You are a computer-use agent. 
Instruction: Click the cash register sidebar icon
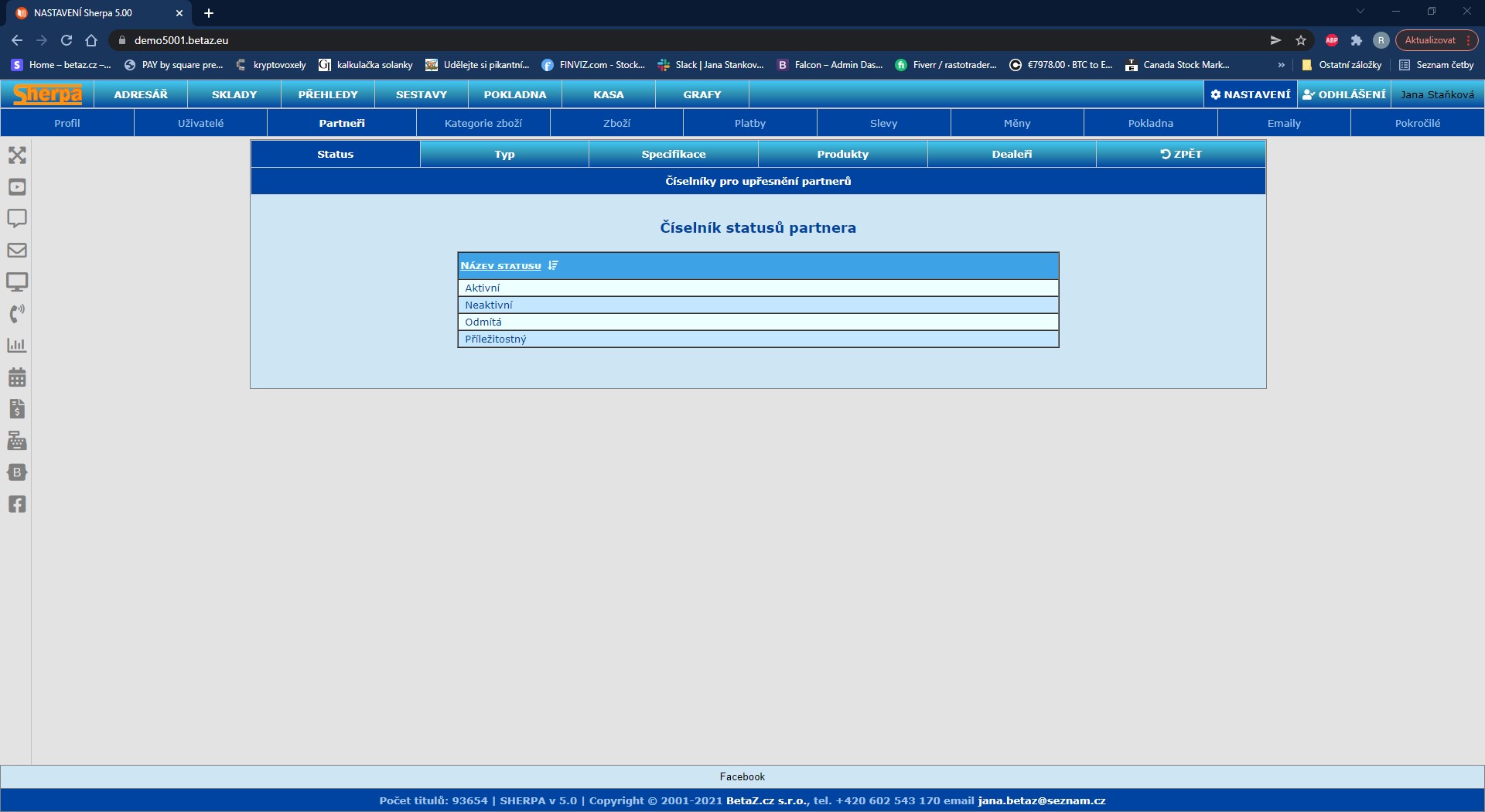click(17, 441)
